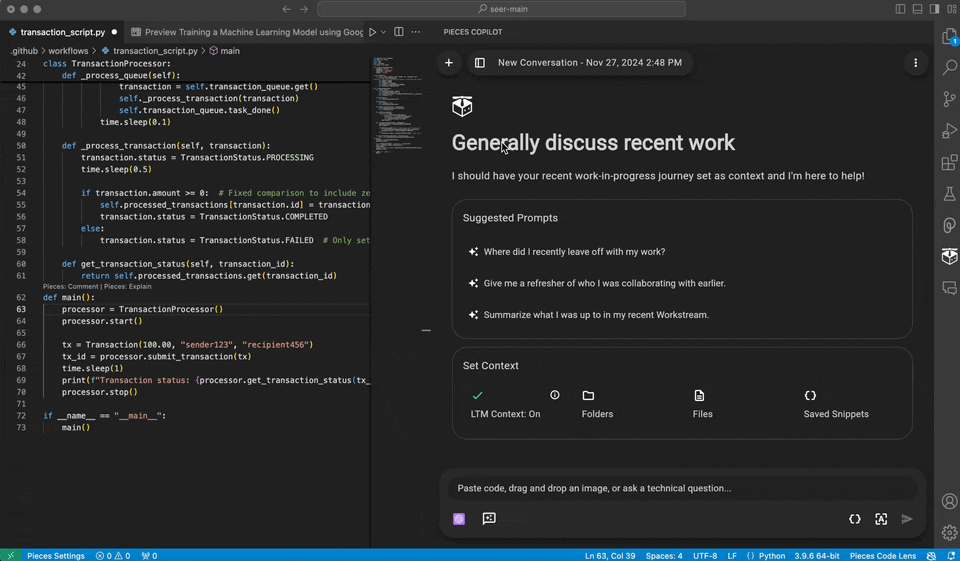Image resolution: width=960 pixels, height=561 pixels.
Task: Expand the workflows breadcrumb segment
Action: (68, 51)
